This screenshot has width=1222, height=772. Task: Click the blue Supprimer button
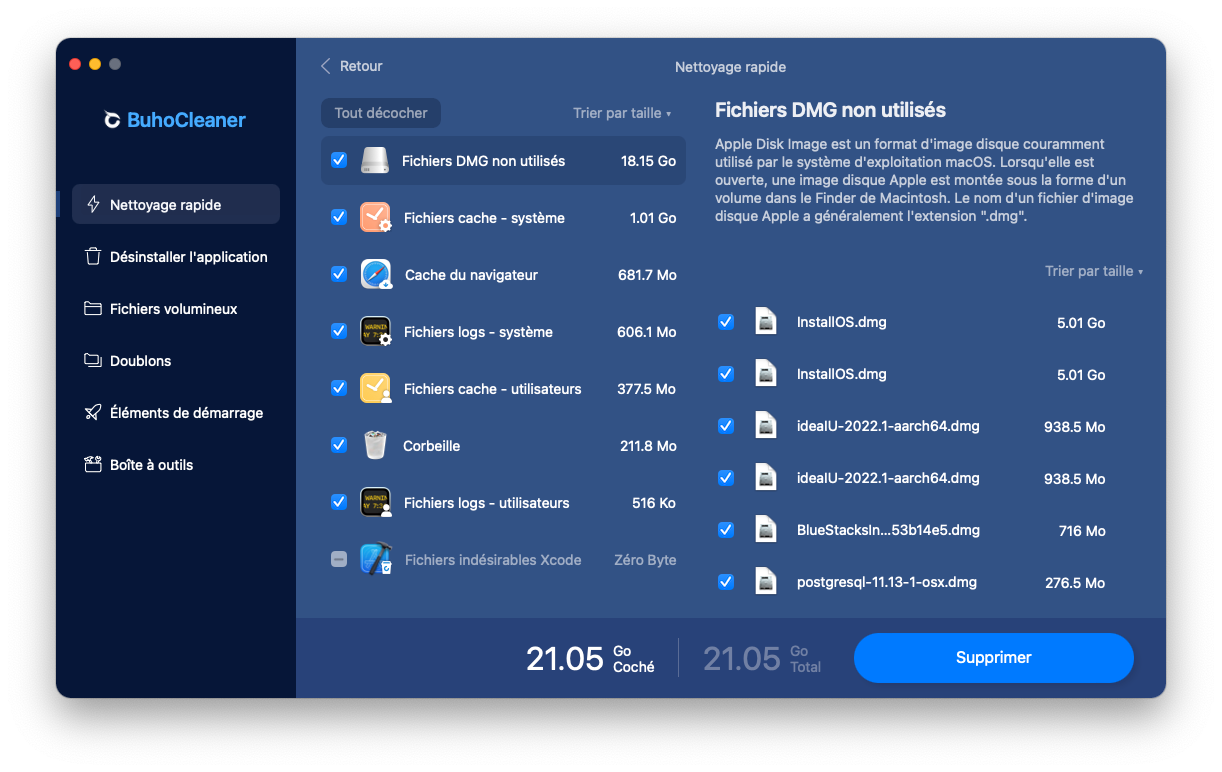click(994, 658)
